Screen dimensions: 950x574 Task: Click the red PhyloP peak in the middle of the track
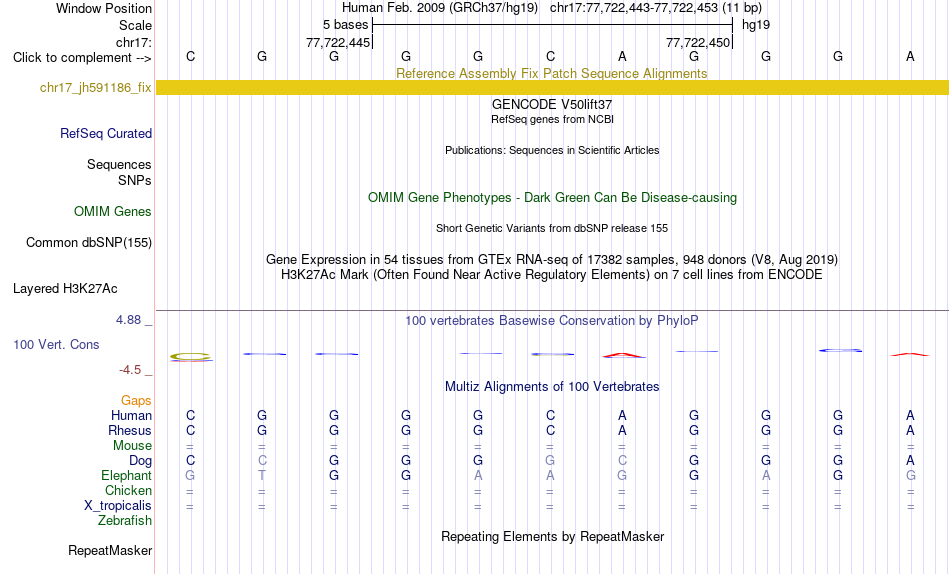pyautogui.click(x=623, y=355)
